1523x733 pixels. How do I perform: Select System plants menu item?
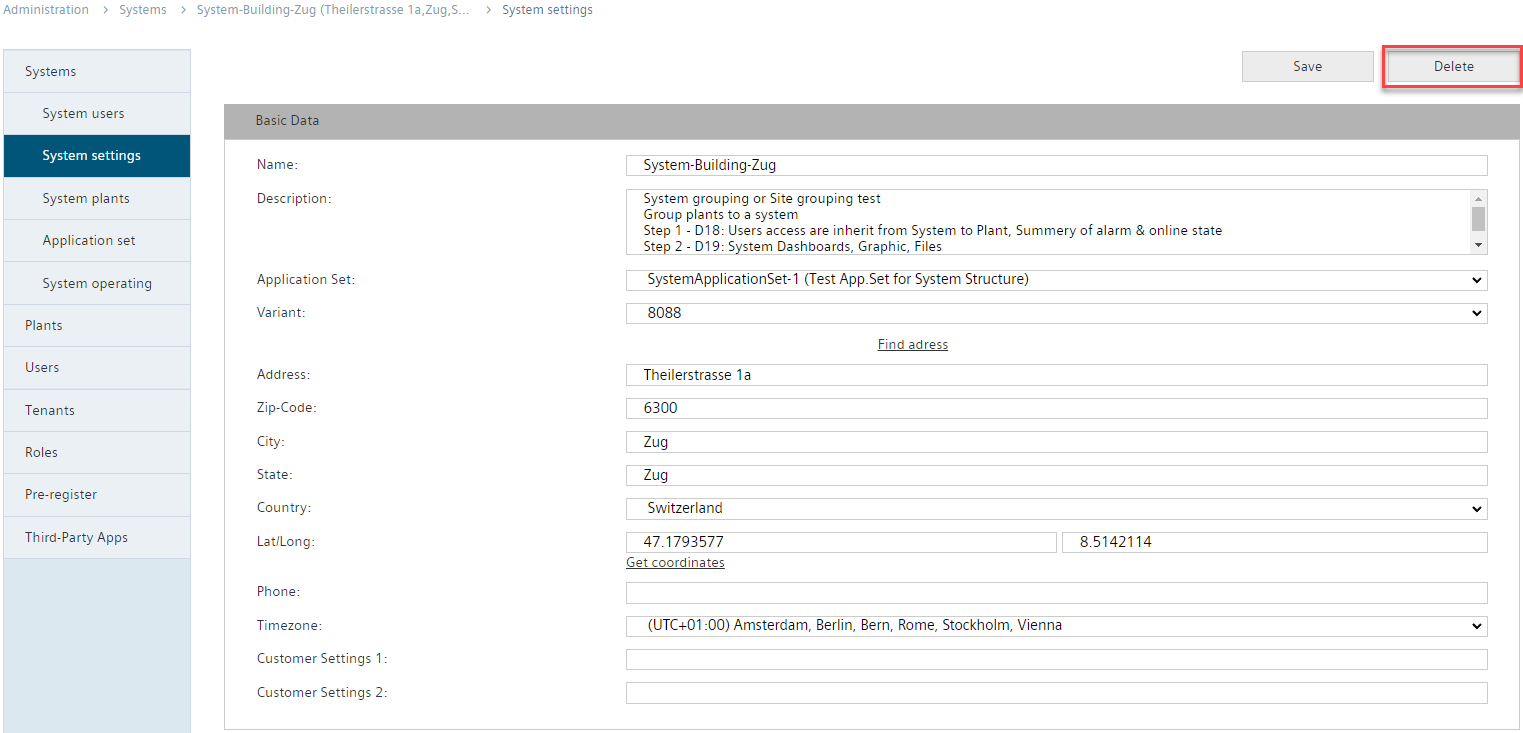(x=86, y=199)
